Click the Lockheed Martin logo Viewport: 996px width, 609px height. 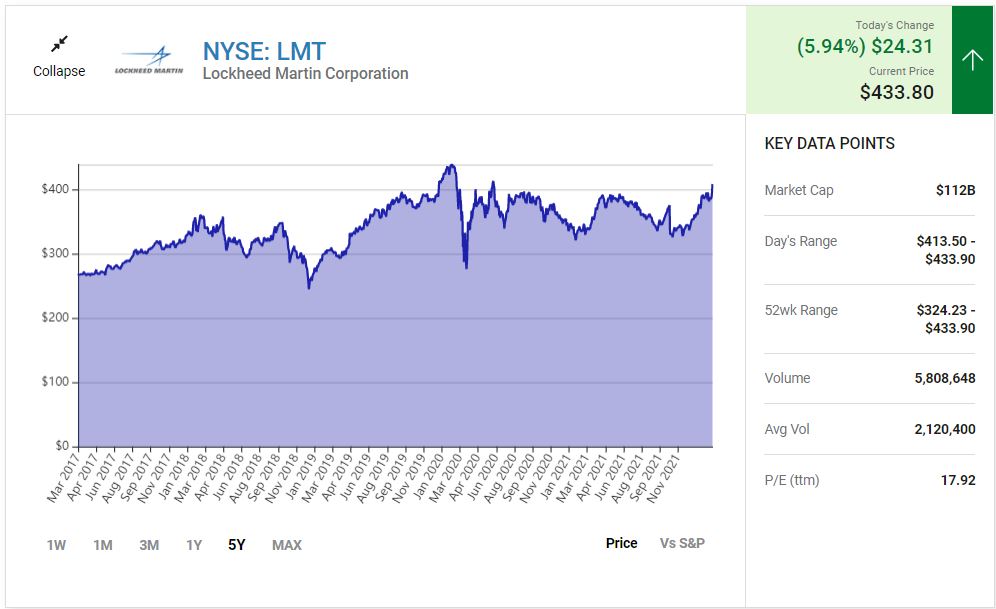149,61
